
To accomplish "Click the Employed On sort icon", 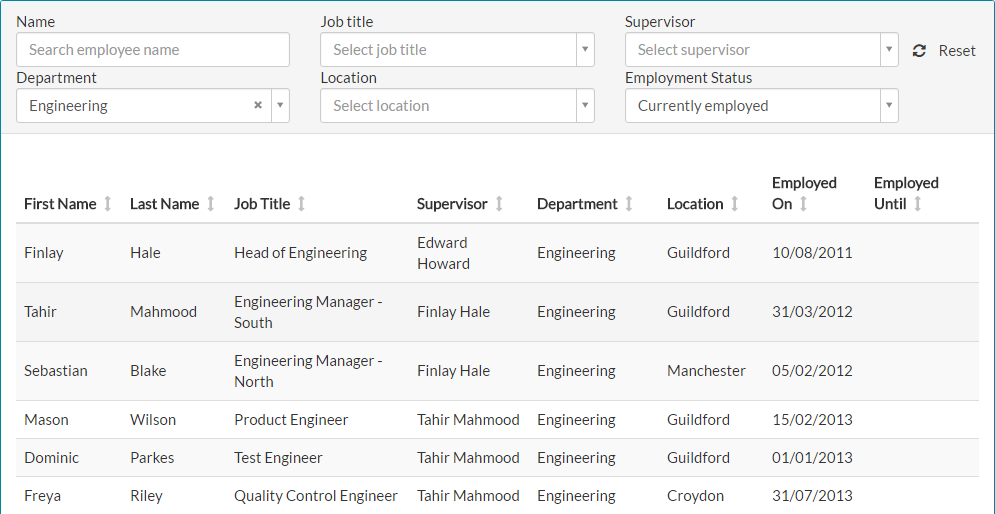I will click(803, 204).
